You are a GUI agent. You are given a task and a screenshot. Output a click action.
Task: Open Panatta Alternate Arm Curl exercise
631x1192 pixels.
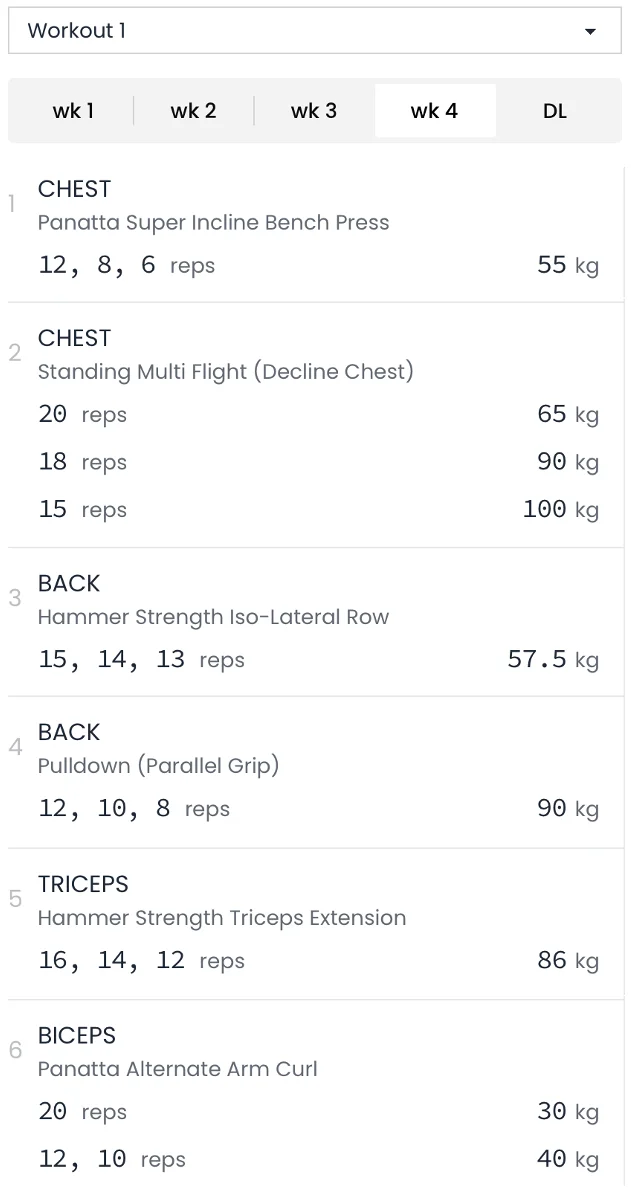(177, 1069)
